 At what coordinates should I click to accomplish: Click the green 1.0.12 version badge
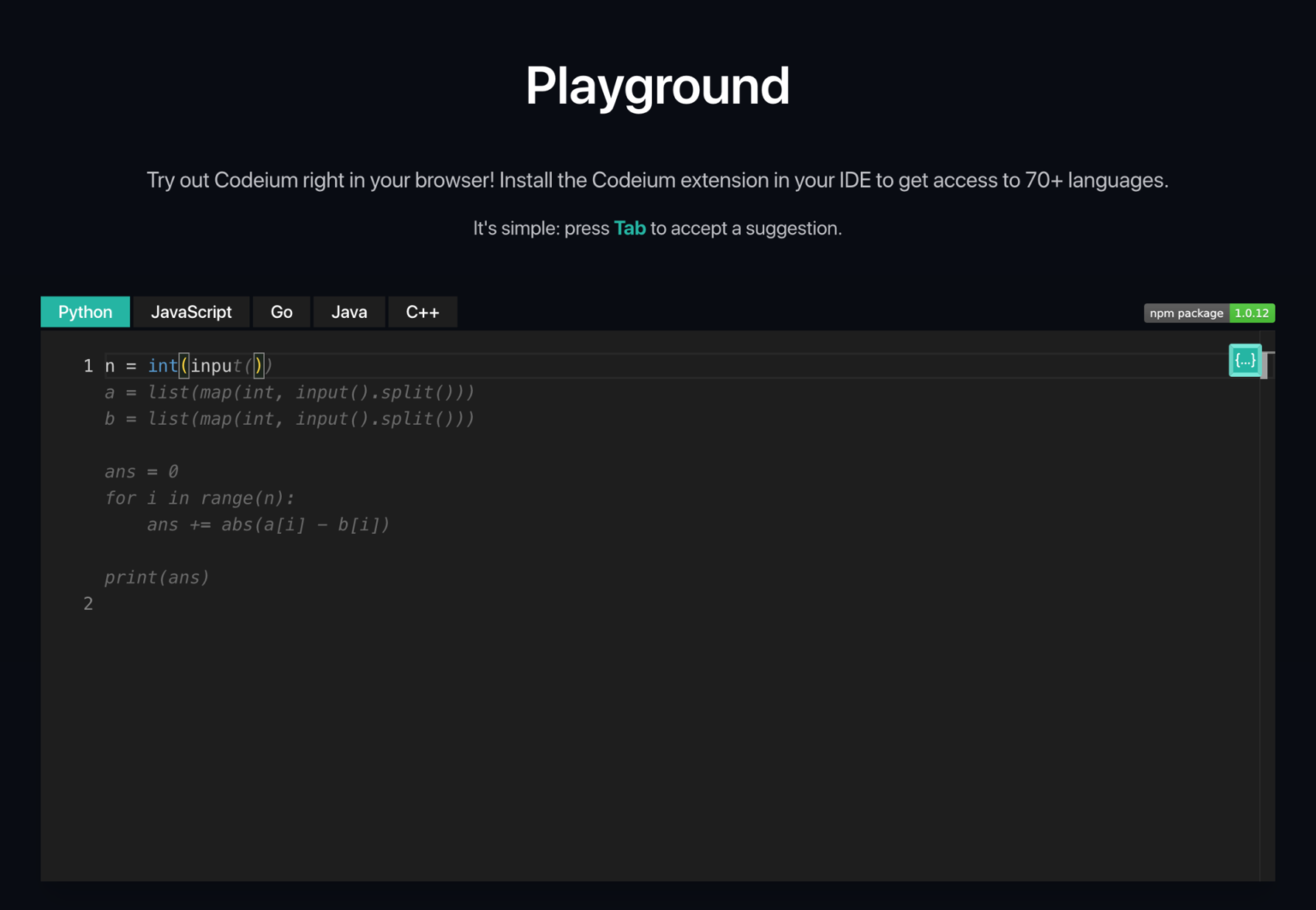click(x=1252, y=313)
